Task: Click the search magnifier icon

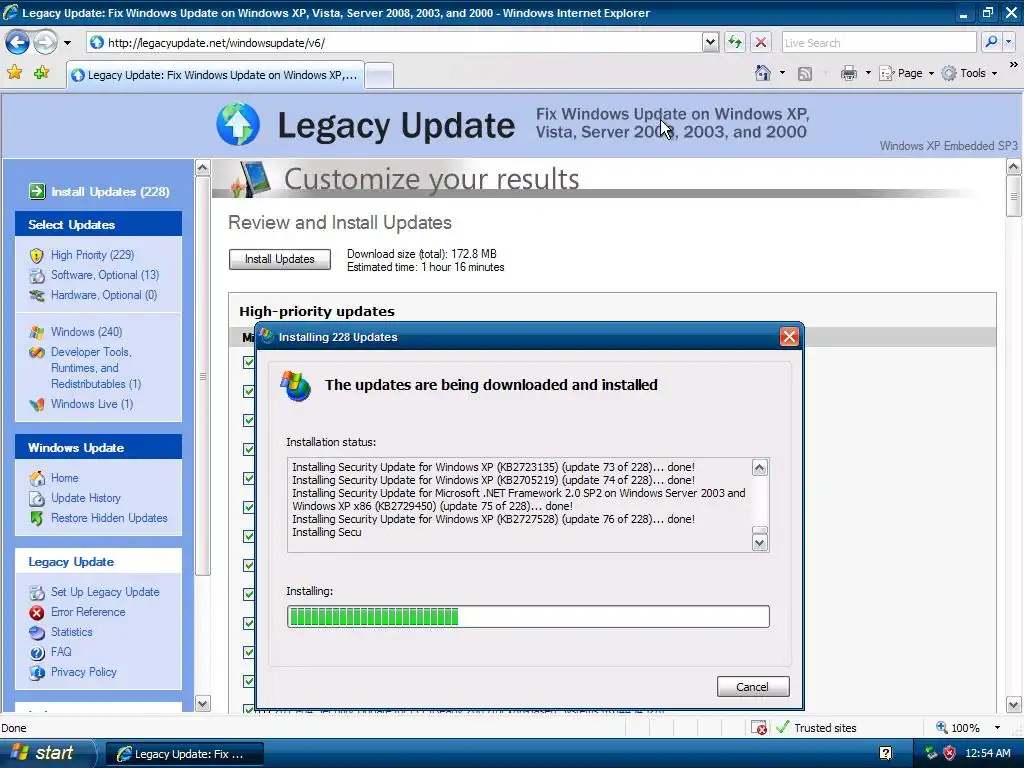Action: [991, 42]
